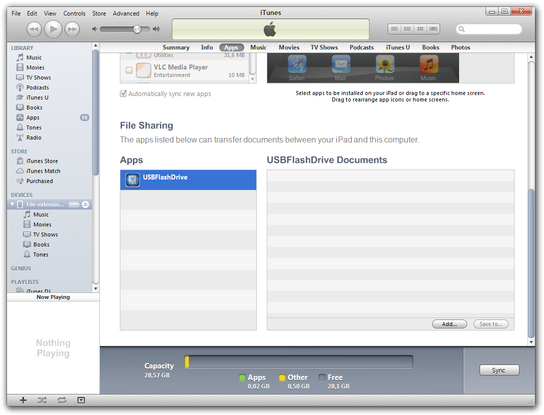The width and height of the screenshot is (544, 415).
Task: Open the File menu
Action: click(16, 14)
